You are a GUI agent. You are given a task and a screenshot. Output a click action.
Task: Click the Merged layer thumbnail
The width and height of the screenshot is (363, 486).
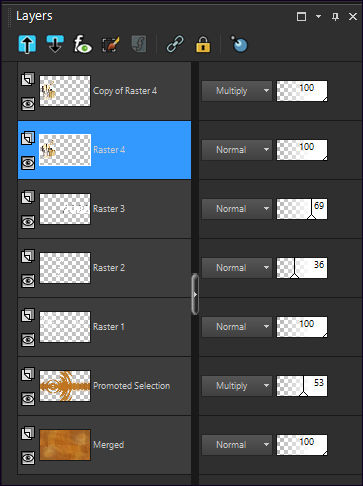click(65, 445)
